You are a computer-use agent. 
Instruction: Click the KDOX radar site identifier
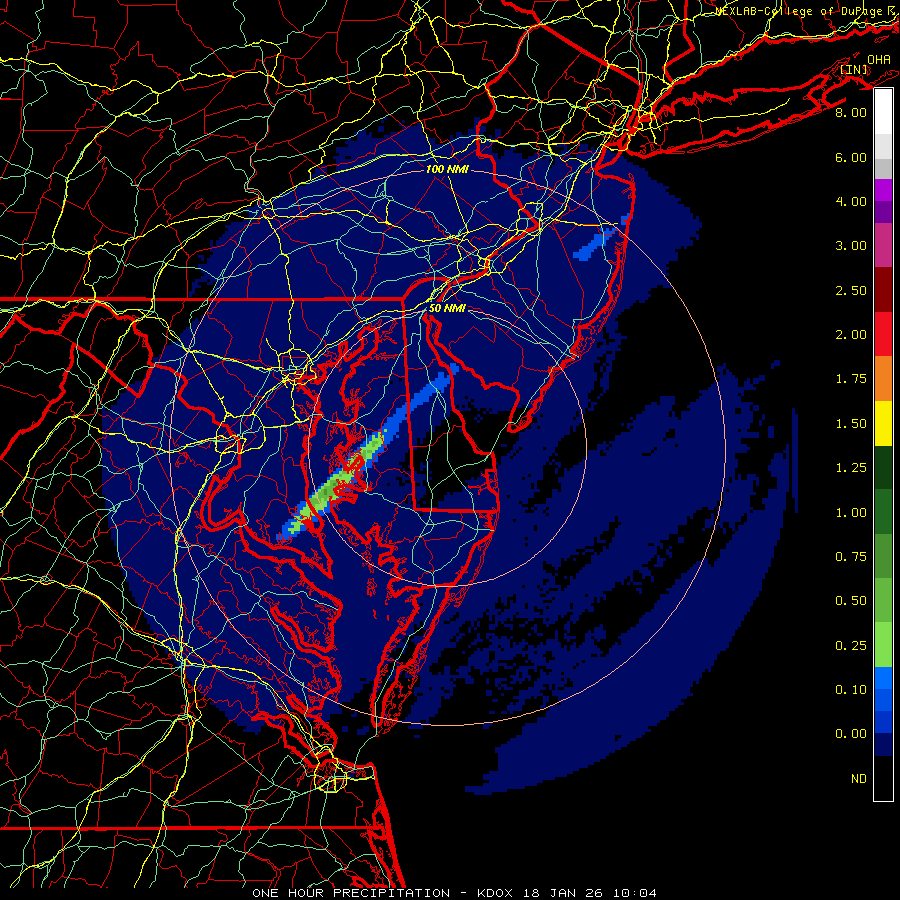[496, 893]
